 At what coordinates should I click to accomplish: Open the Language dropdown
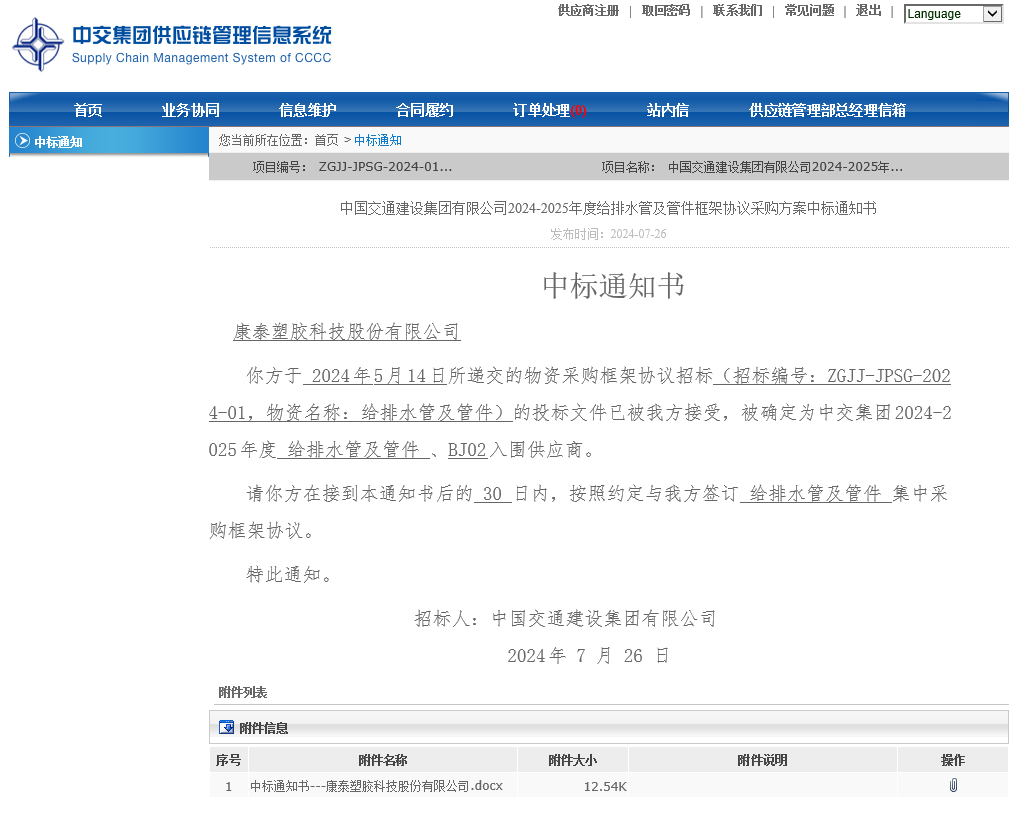click(952, 14)
